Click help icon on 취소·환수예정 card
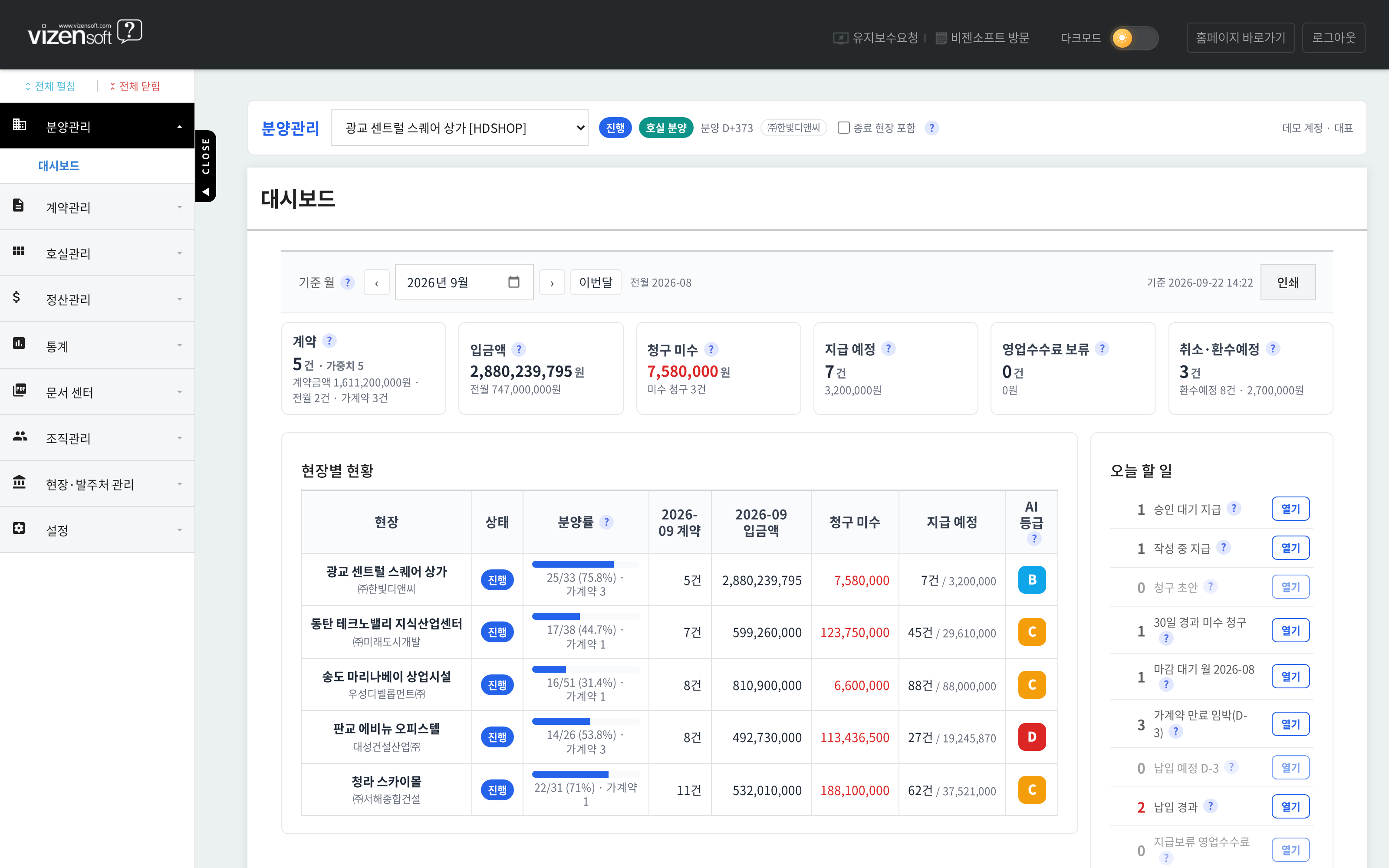The height and width of the screenshot is (868, 1389). 1273,349
